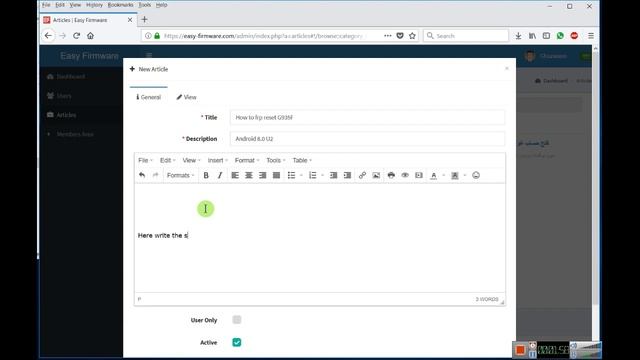Viewport: 640px width, 360px height.
Task: Open the editor Insert menu
Action: pyautogui.click(x=218, y=160)
